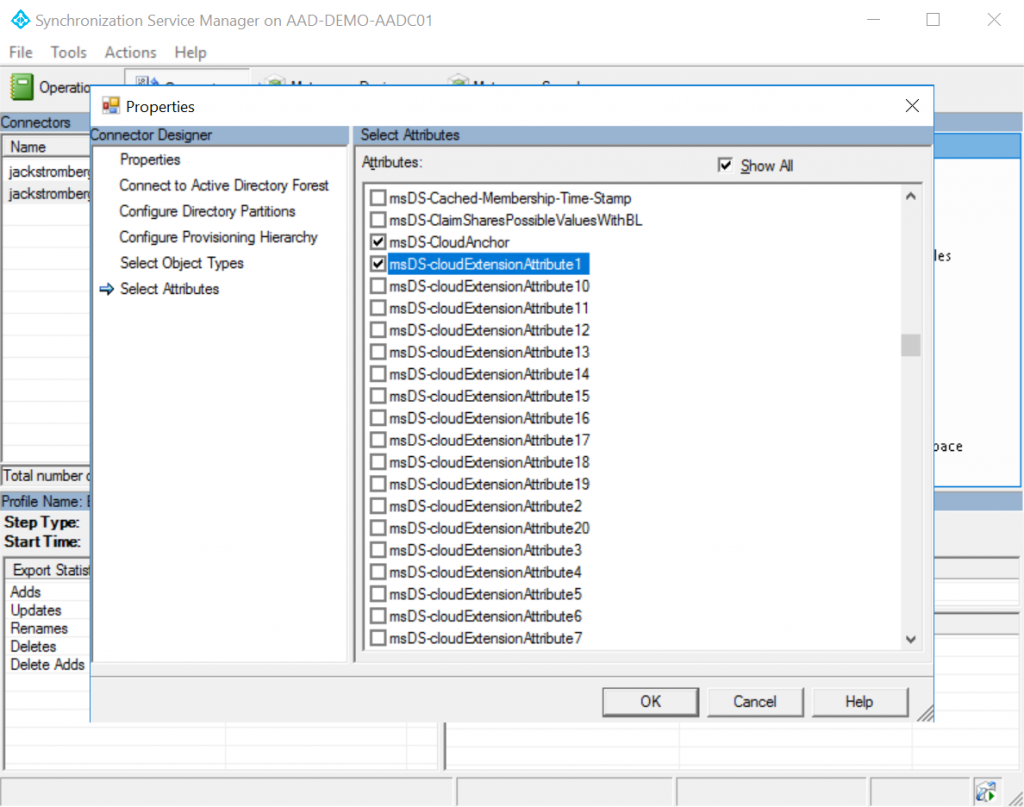
Task: Check msDS-cloudExtensionAttribute18 checkbox
Action: [x=377, y=462]
